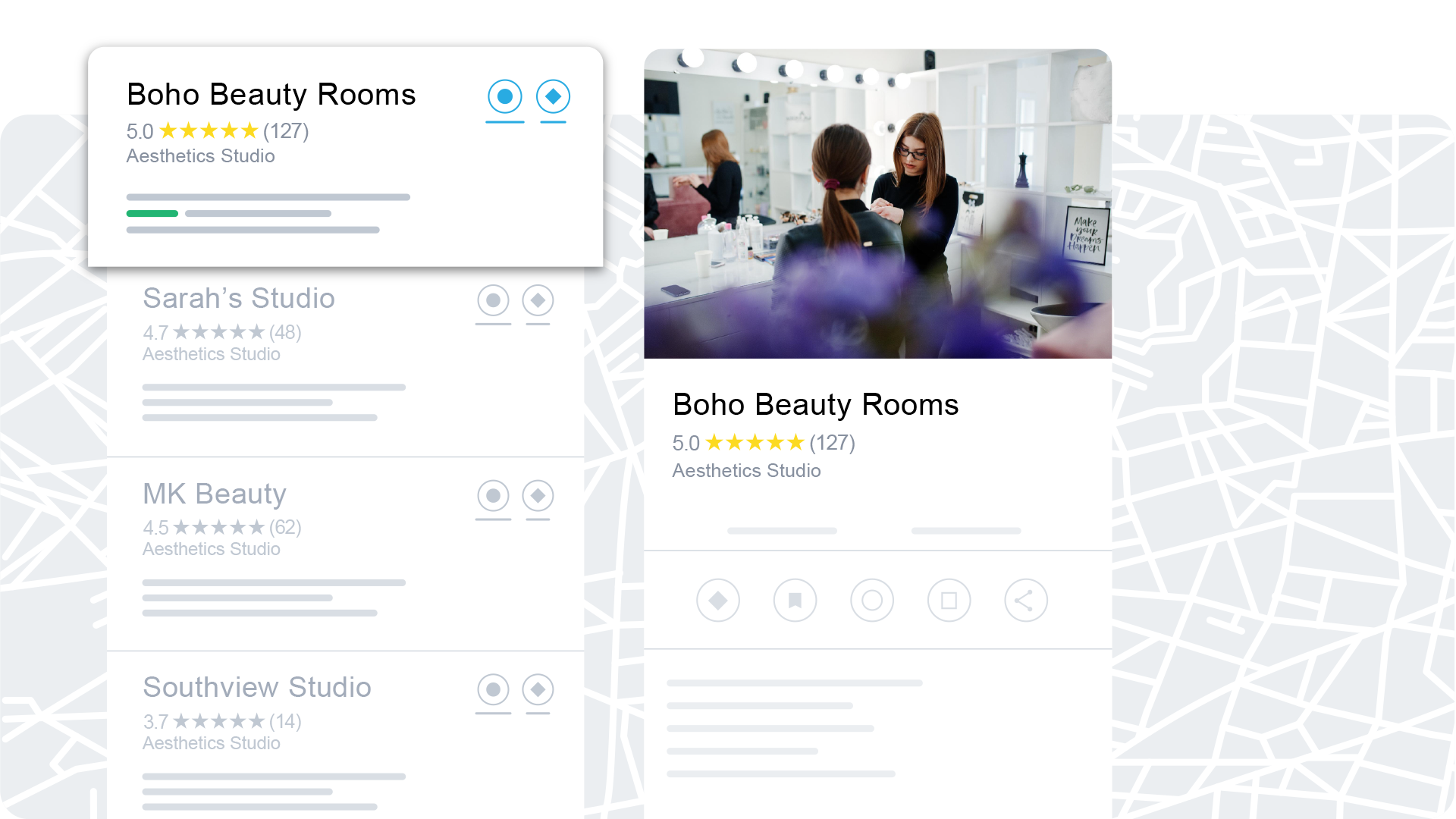
Task: Click Boho Beauty Rooms blue circle-dot icon
Action: click(505, 97)
